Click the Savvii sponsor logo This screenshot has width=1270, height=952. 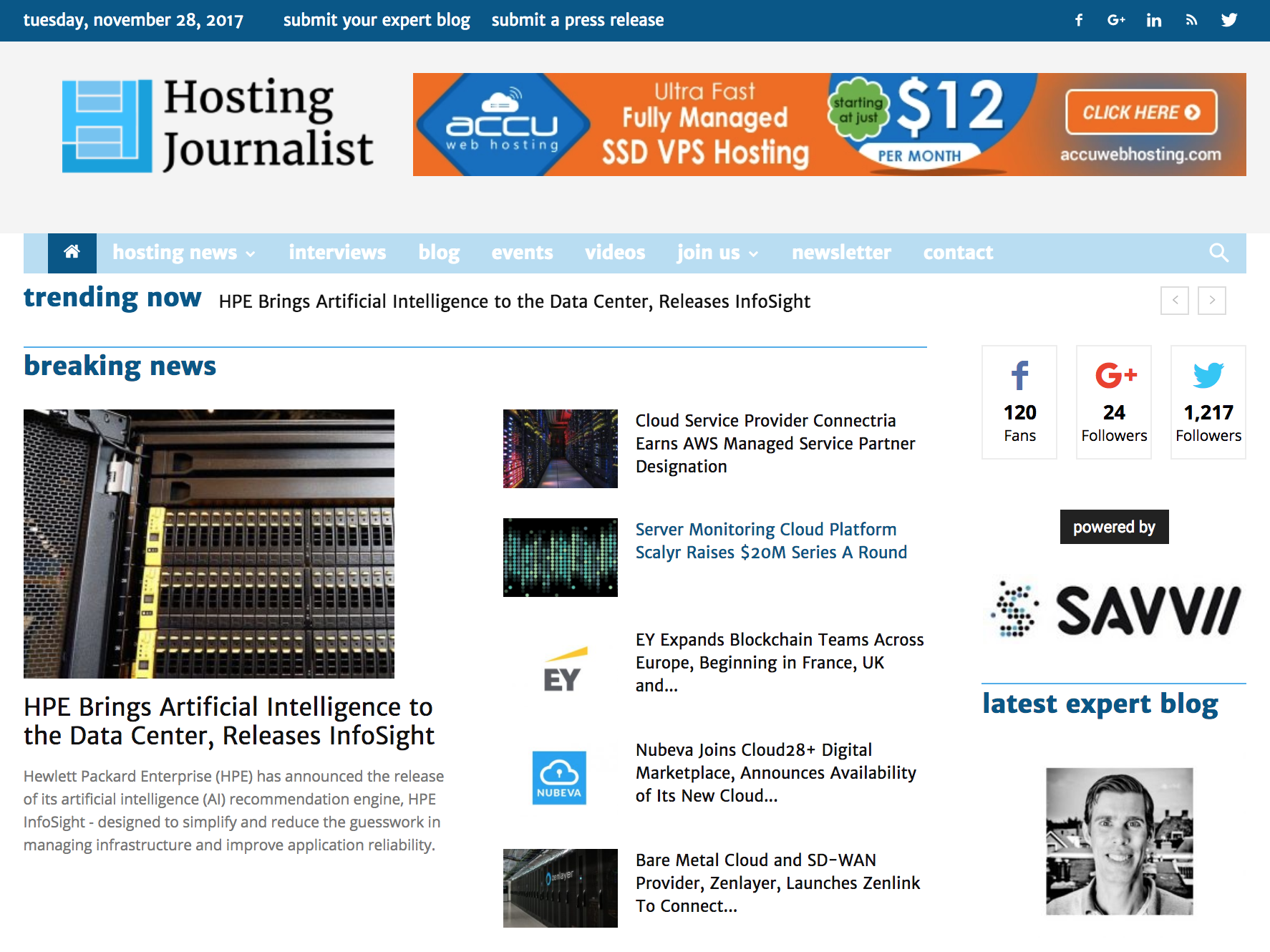[x=1114, y=610]
